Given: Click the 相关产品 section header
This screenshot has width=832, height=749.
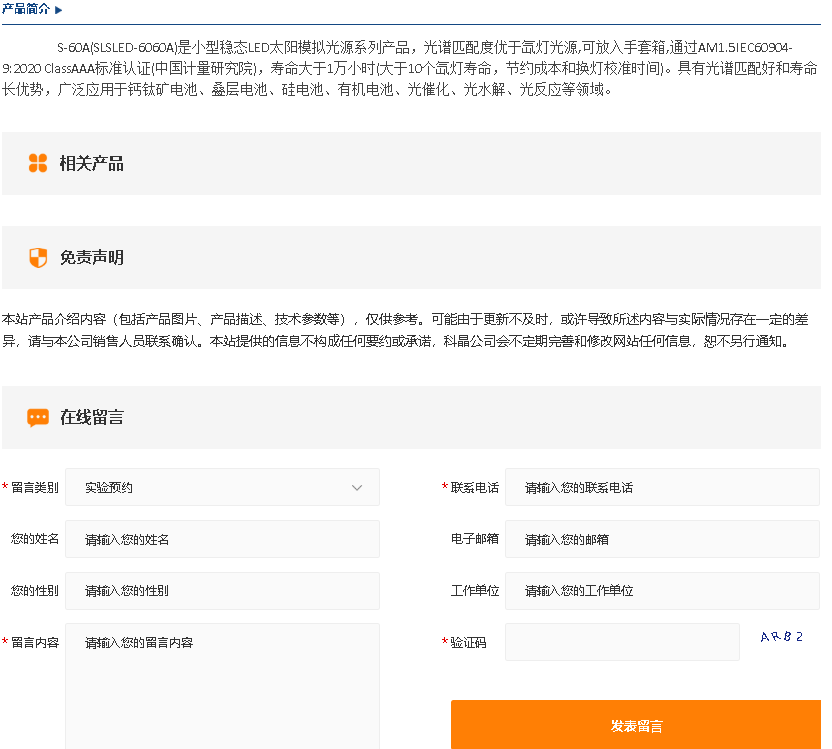Looking at the screenshot, I should pyautogui.click(x=92, y=164).
